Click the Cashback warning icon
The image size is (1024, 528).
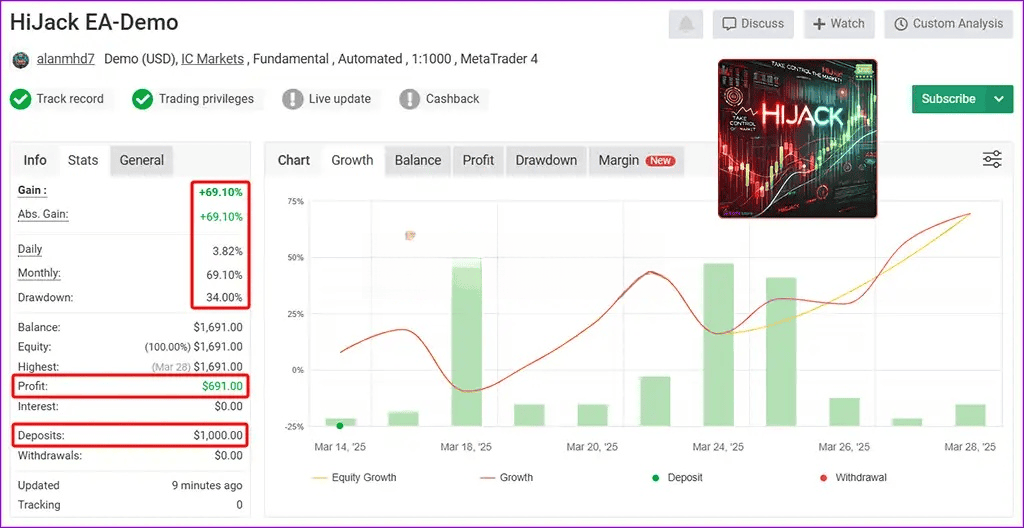click(x=409, y=99)
